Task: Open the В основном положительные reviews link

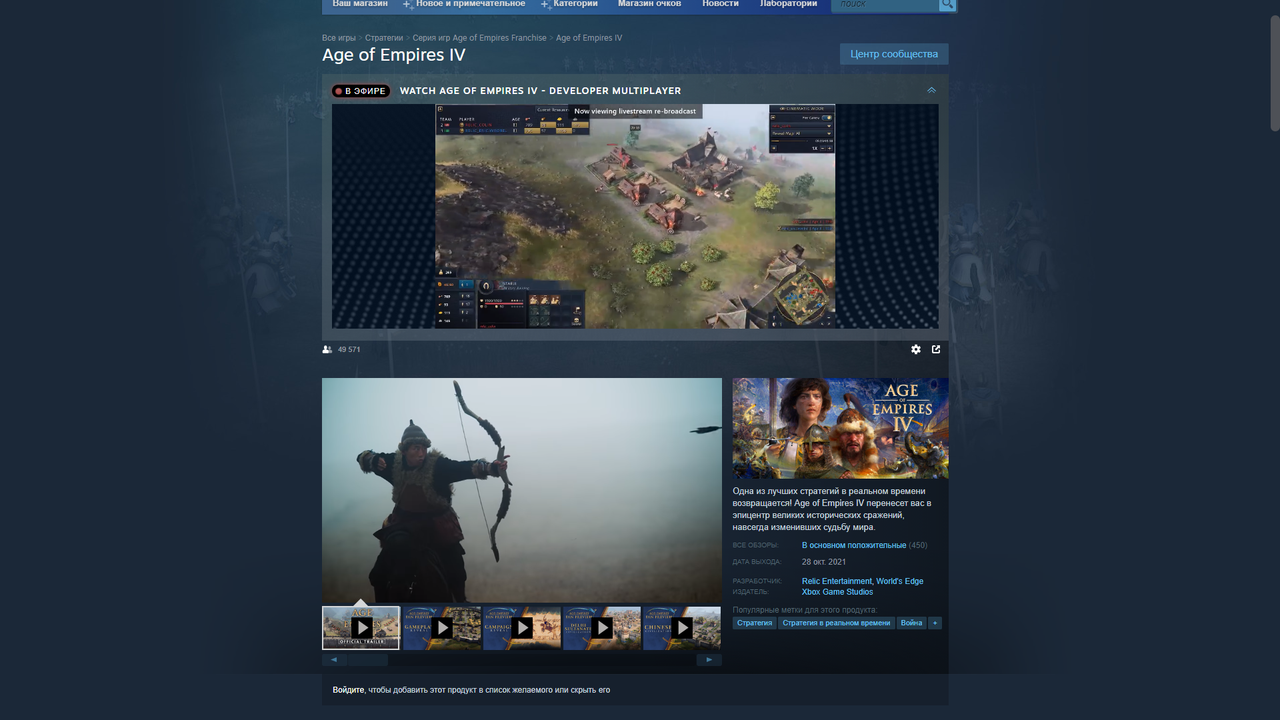Action: [x=854, y=545]
